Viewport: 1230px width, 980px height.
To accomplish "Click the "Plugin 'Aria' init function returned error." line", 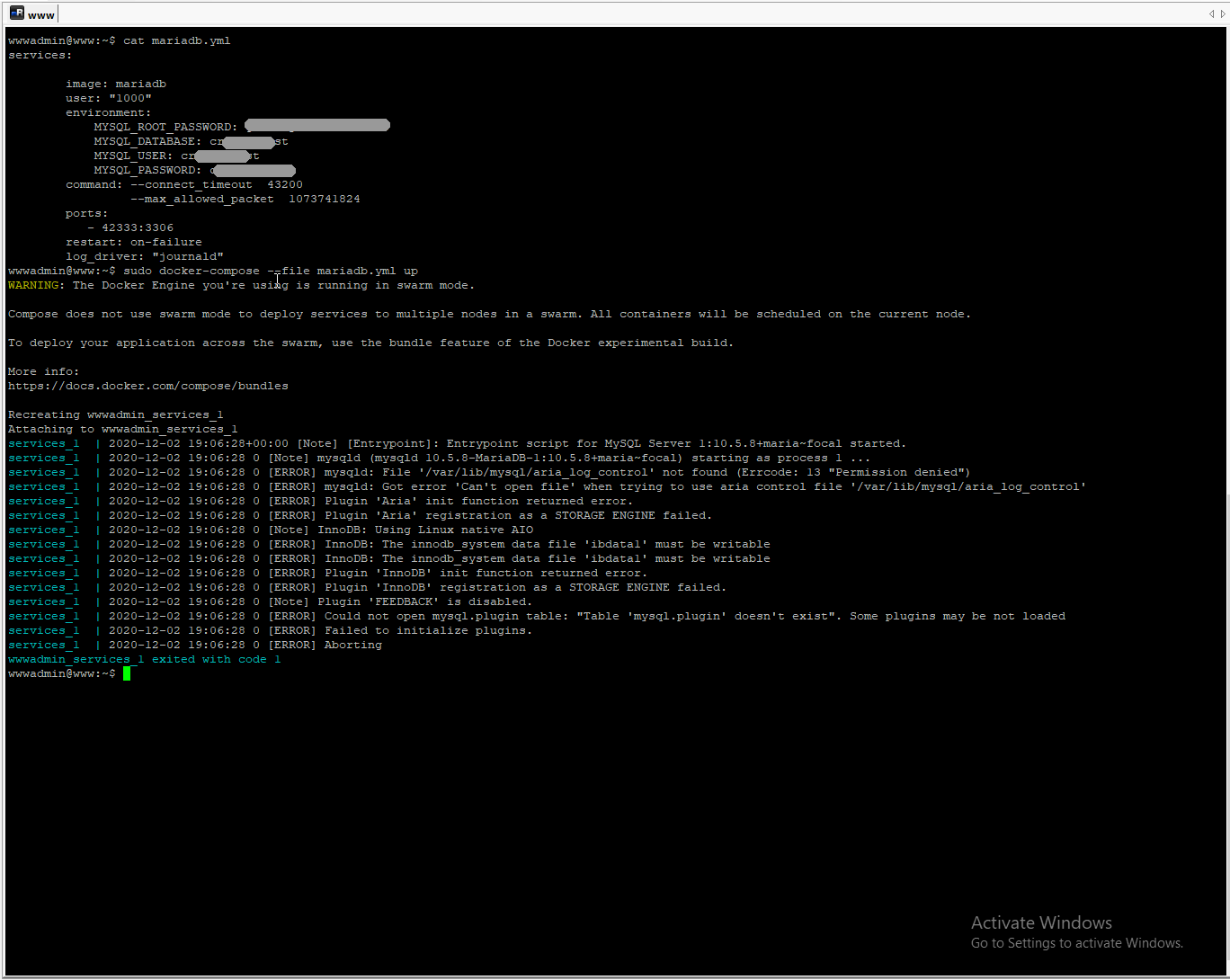I will point(321,501).
